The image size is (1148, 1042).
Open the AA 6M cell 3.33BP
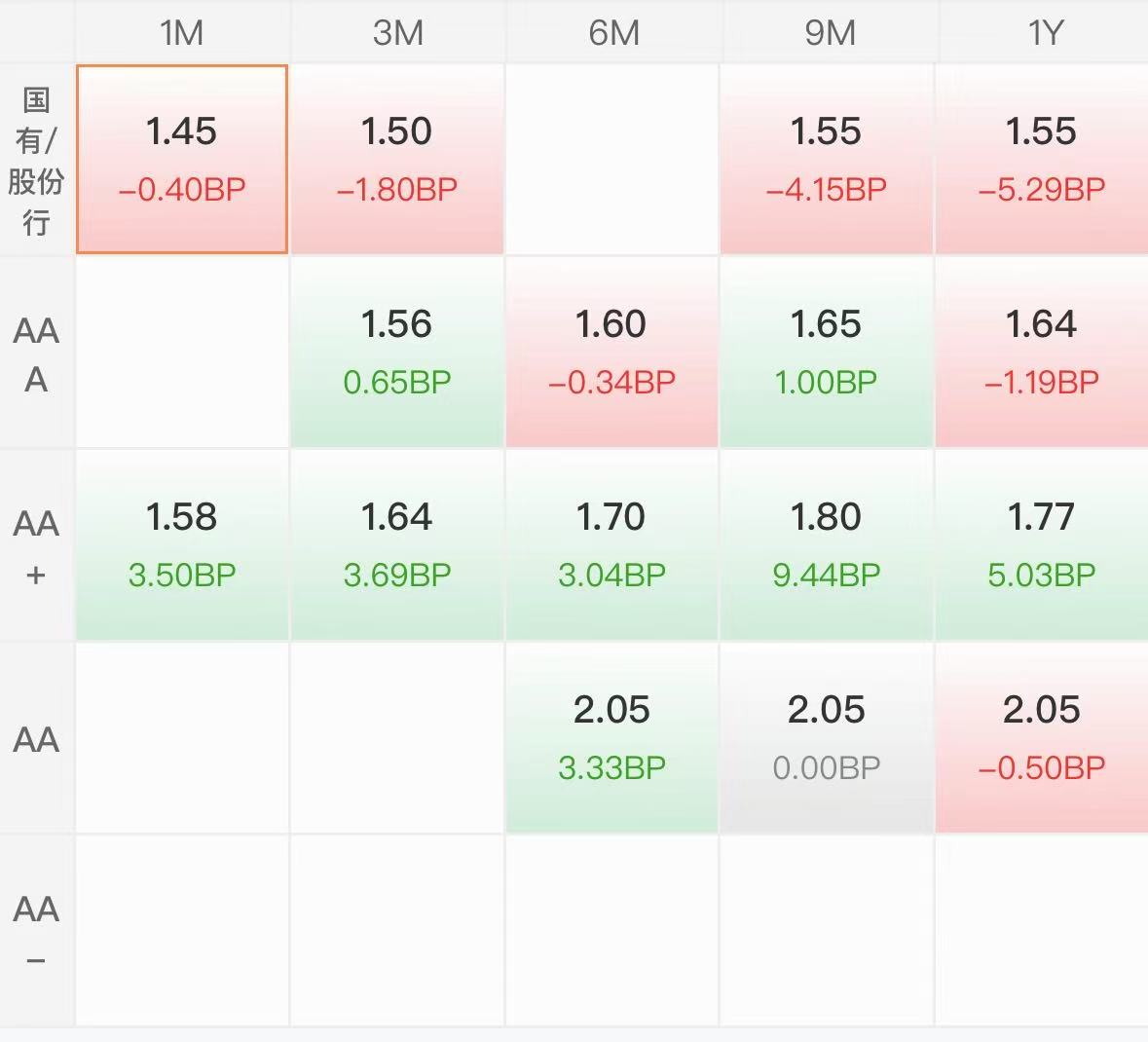(611, 738)
